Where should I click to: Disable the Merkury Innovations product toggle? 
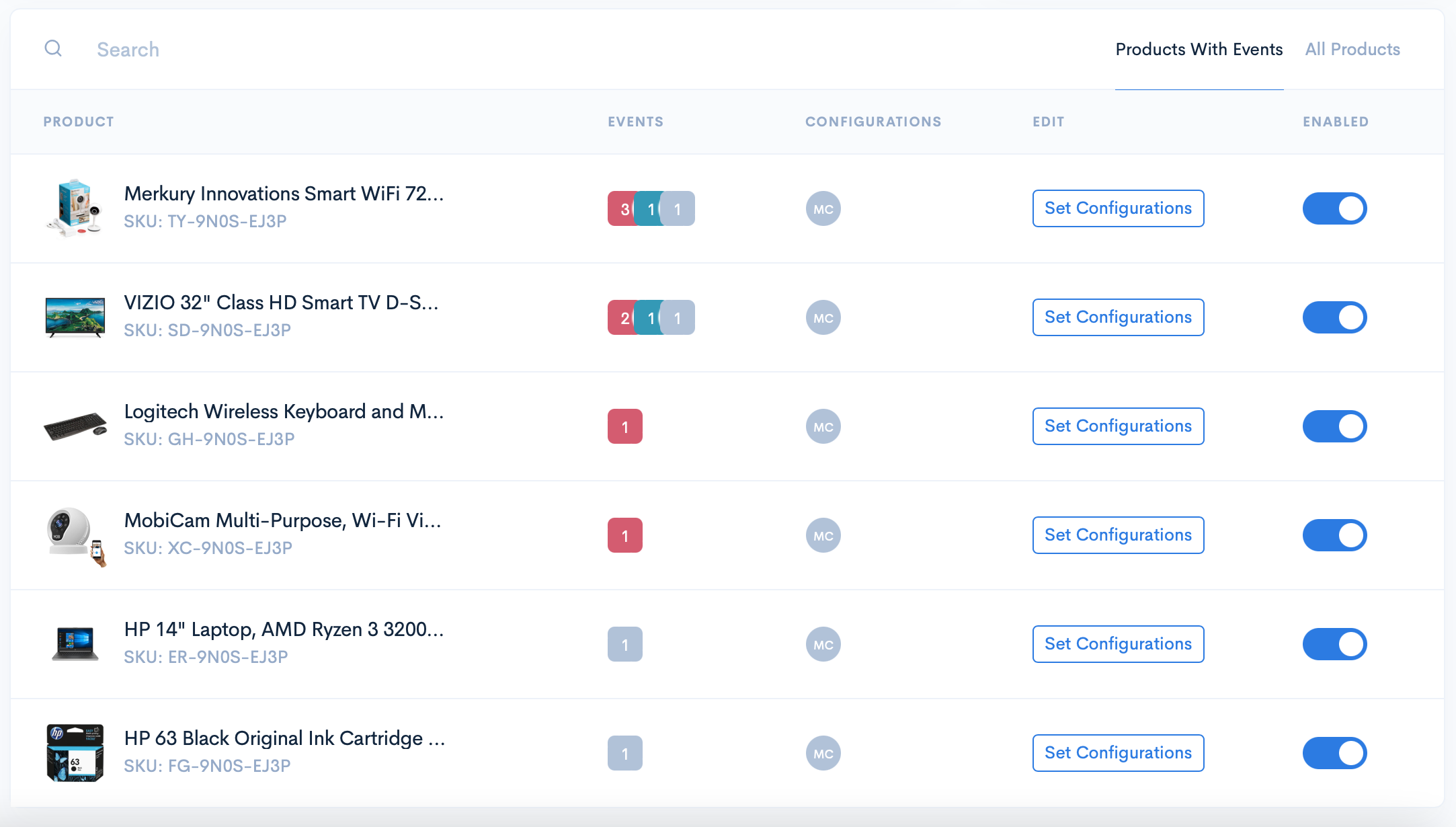[x=1334, y=208]
